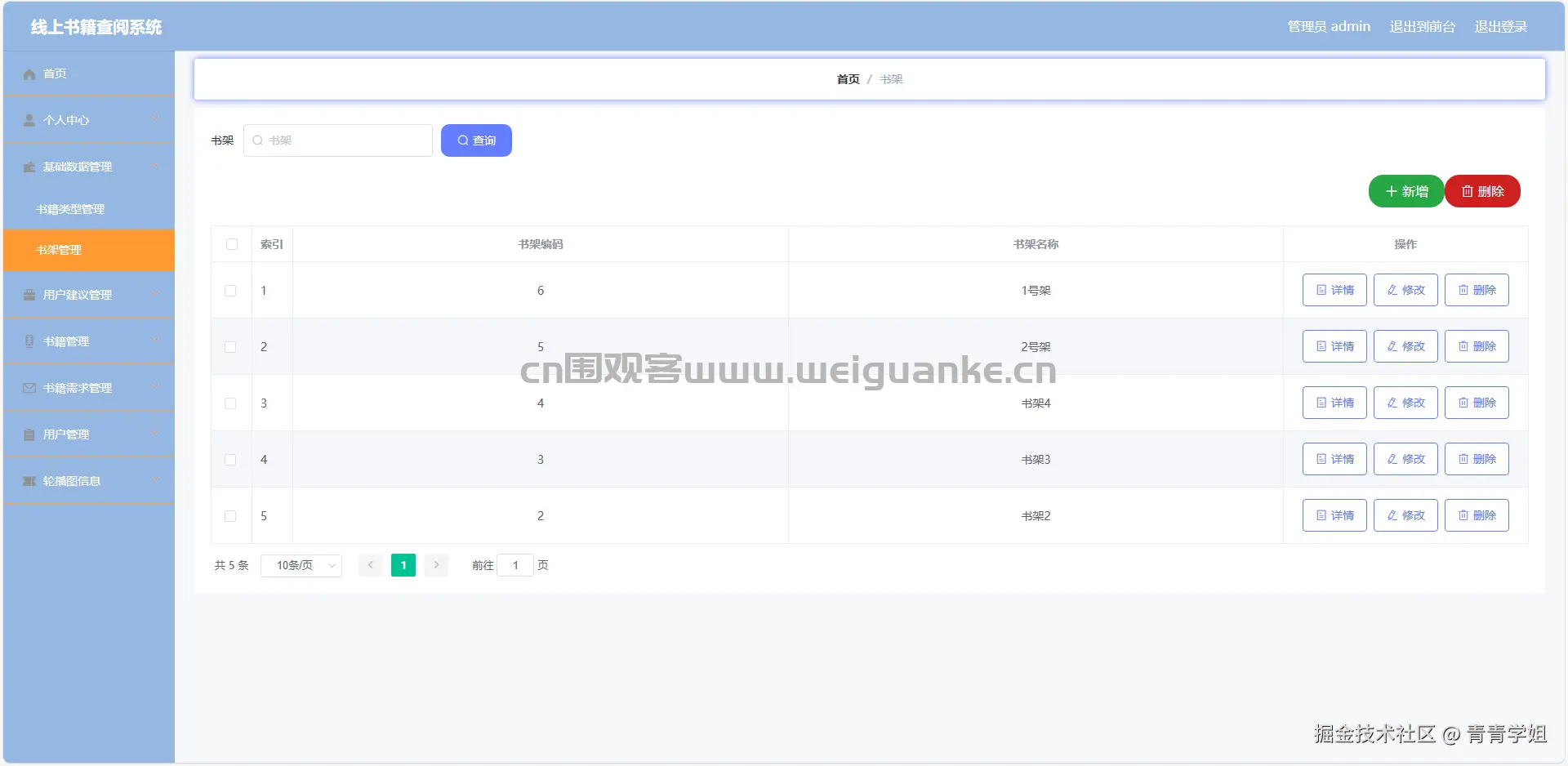Click the 用户管理 user management icon
Viewport: 1568px width, 766px height.
click(x=28, y=434)
